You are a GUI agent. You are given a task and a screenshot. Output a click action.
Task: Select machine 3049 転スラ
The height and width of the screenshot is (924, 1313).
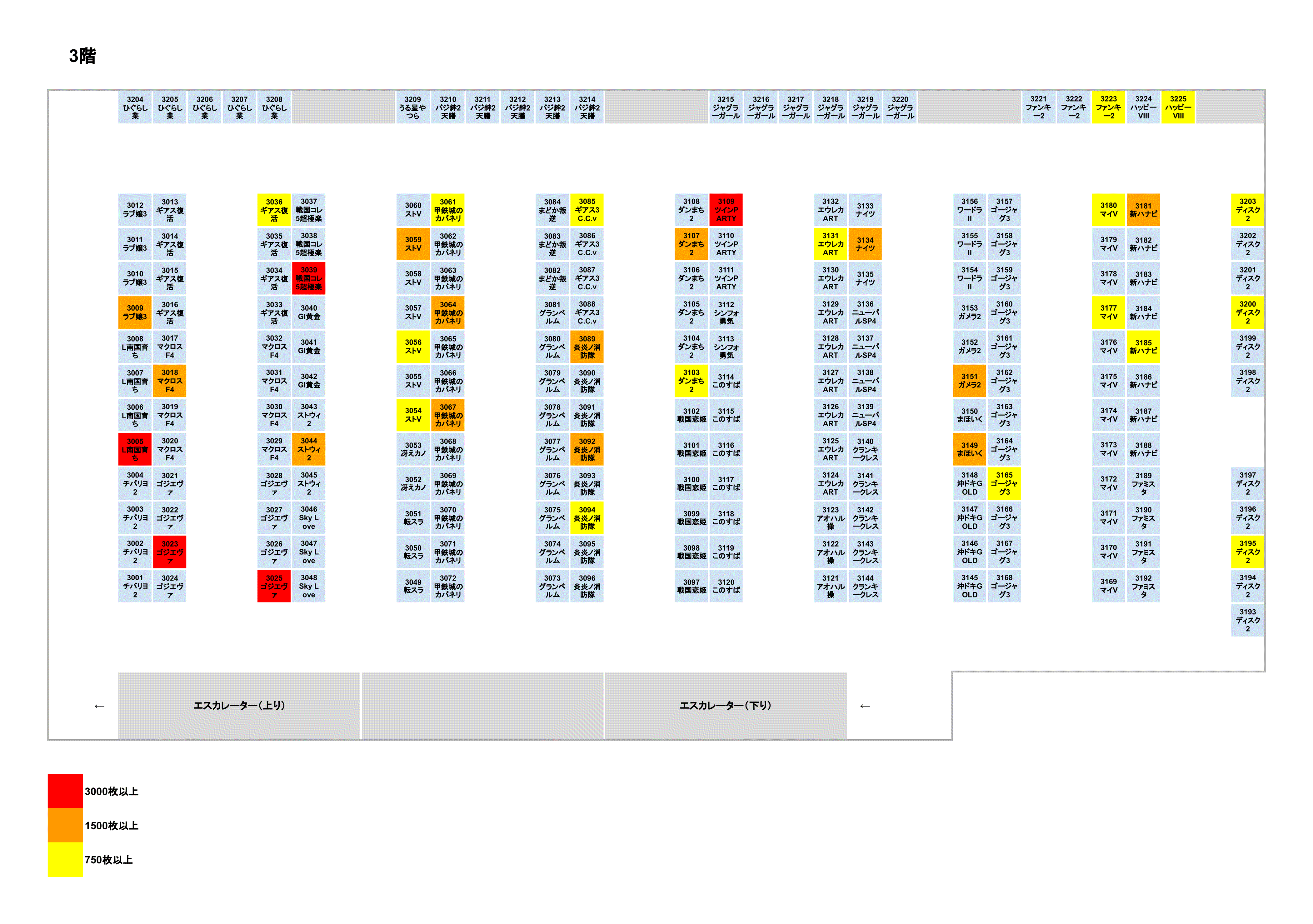[x=413, y=586]
